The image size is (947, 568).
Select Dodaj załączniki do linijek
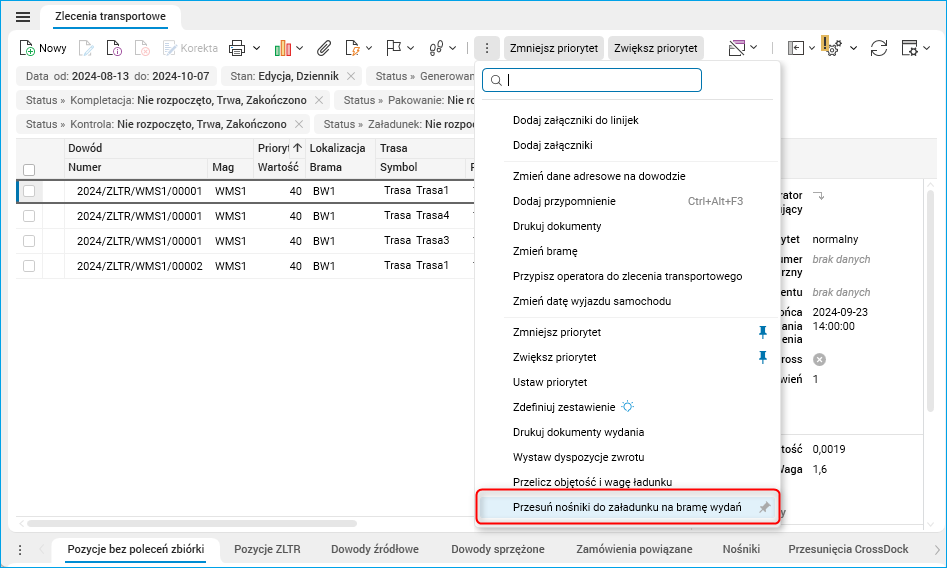coord(576,120)
